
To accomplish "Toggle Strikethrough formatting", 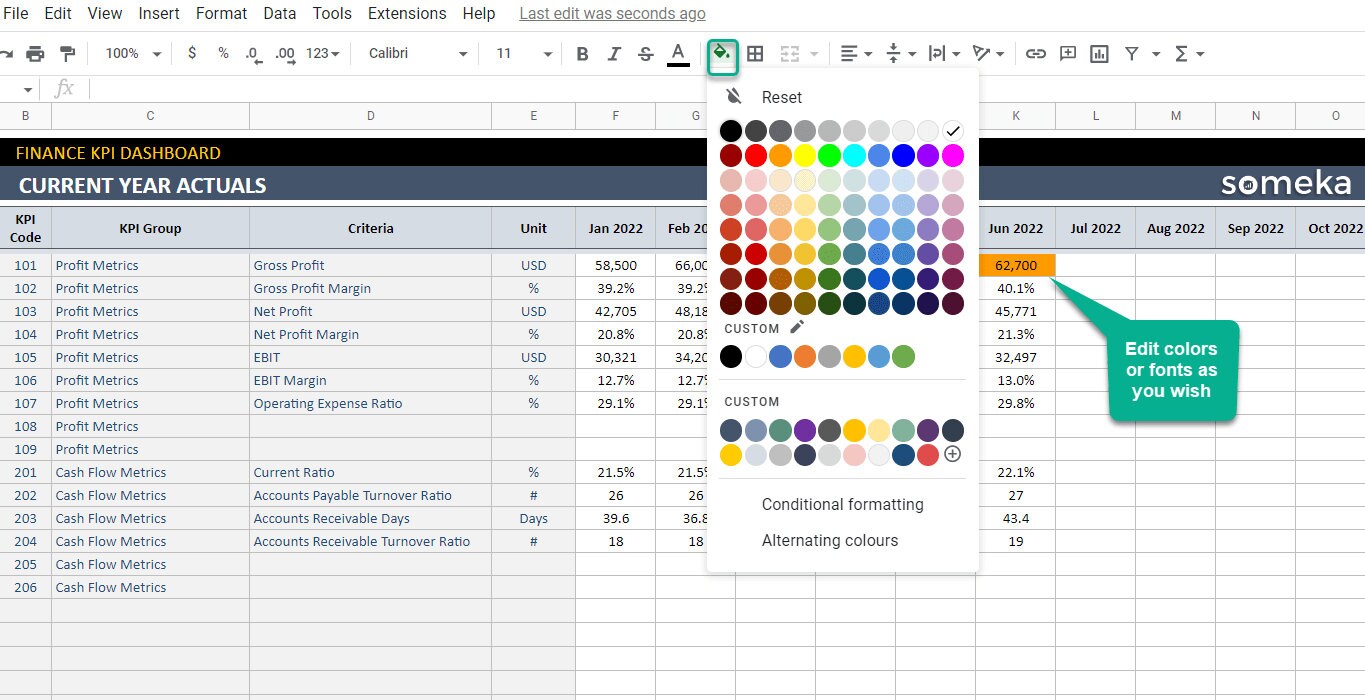I will (x=646, y=54).
